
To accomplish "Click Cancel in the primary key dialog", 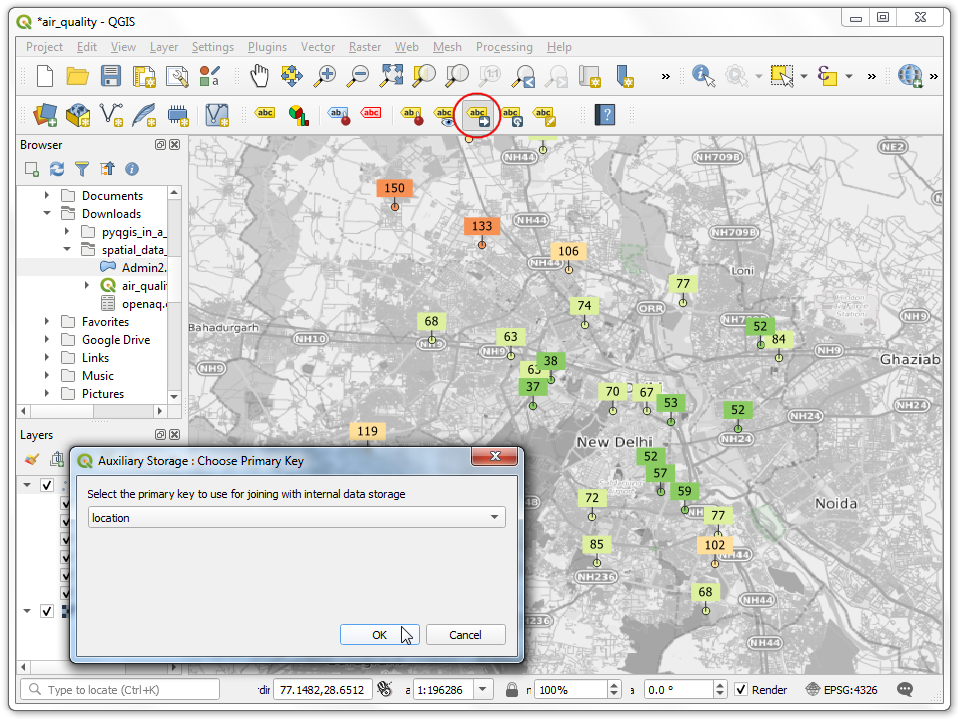I will tap(465, 635).
